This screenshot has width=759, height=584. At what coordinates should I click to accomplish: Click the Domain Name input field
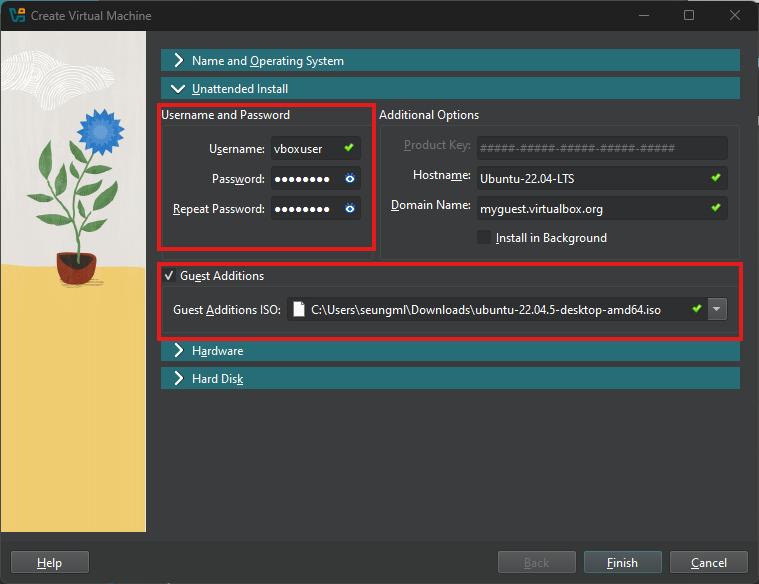602,208
